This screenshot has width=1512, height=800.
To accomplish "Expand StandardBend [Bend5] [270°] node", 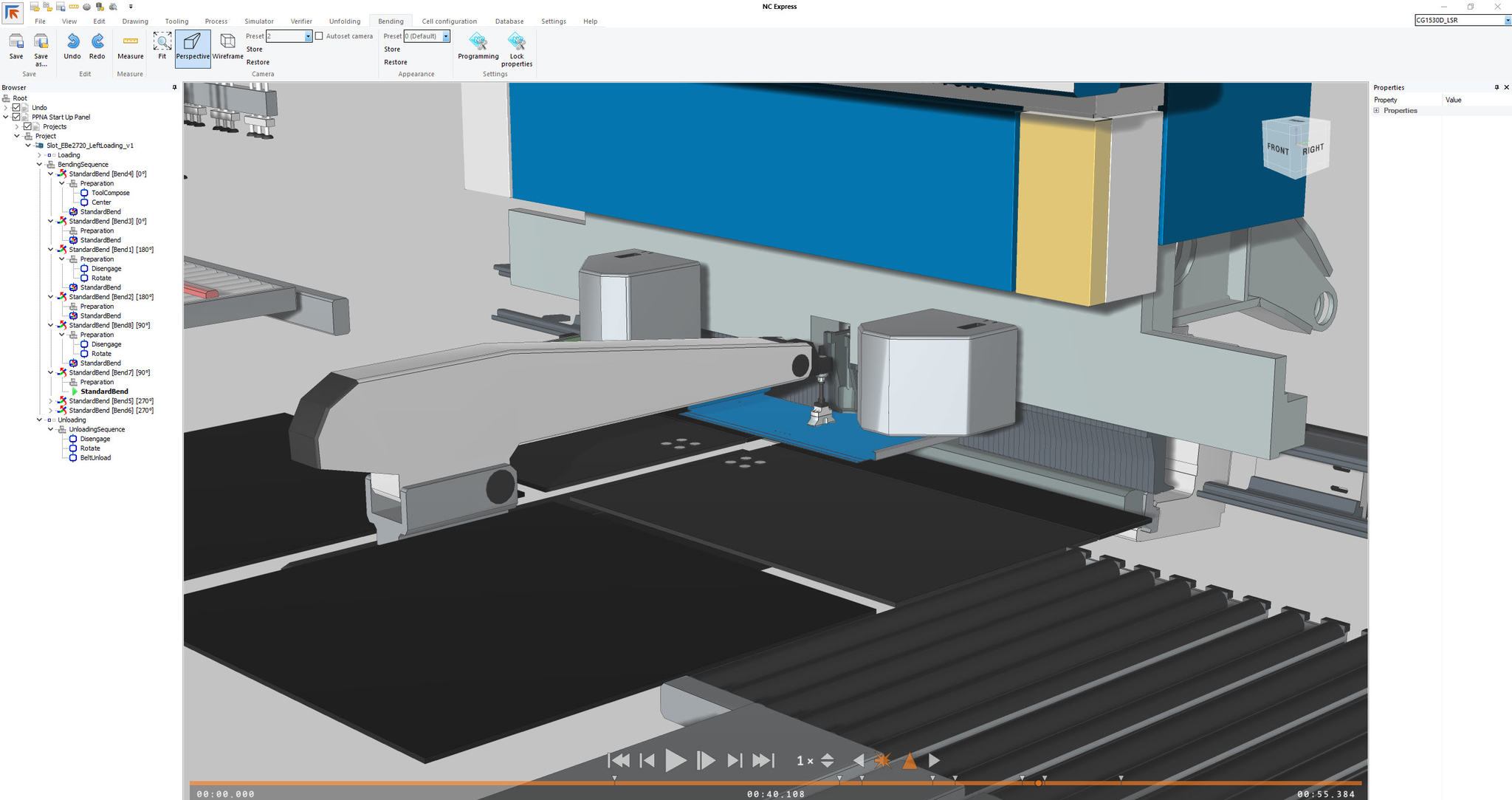I will coord(51,400).
